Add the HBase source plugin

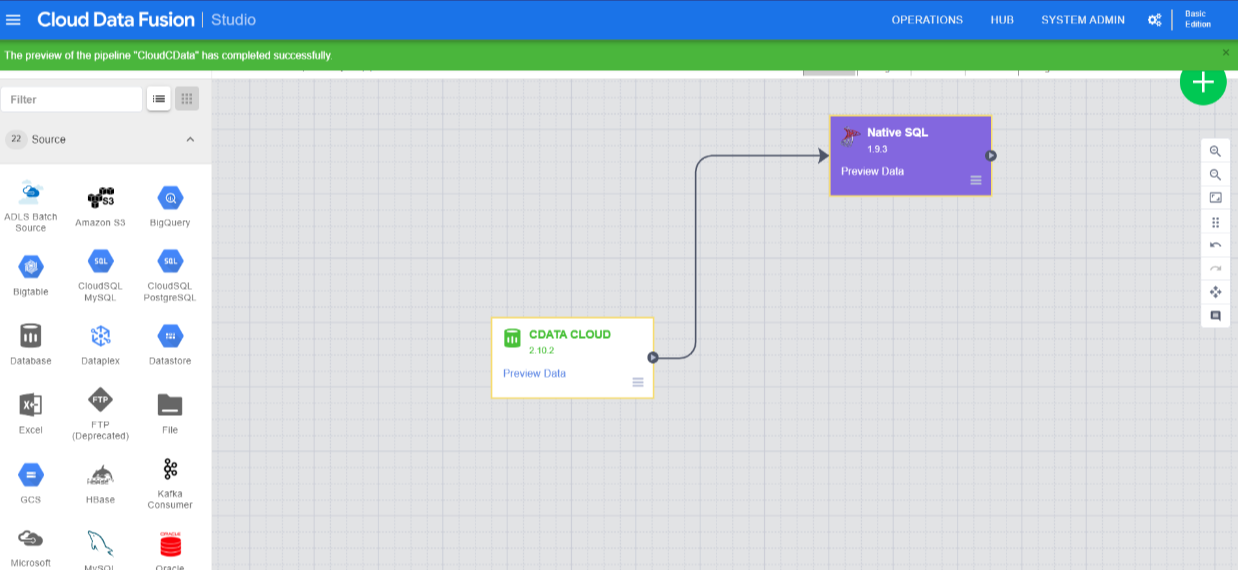point(100,482)
